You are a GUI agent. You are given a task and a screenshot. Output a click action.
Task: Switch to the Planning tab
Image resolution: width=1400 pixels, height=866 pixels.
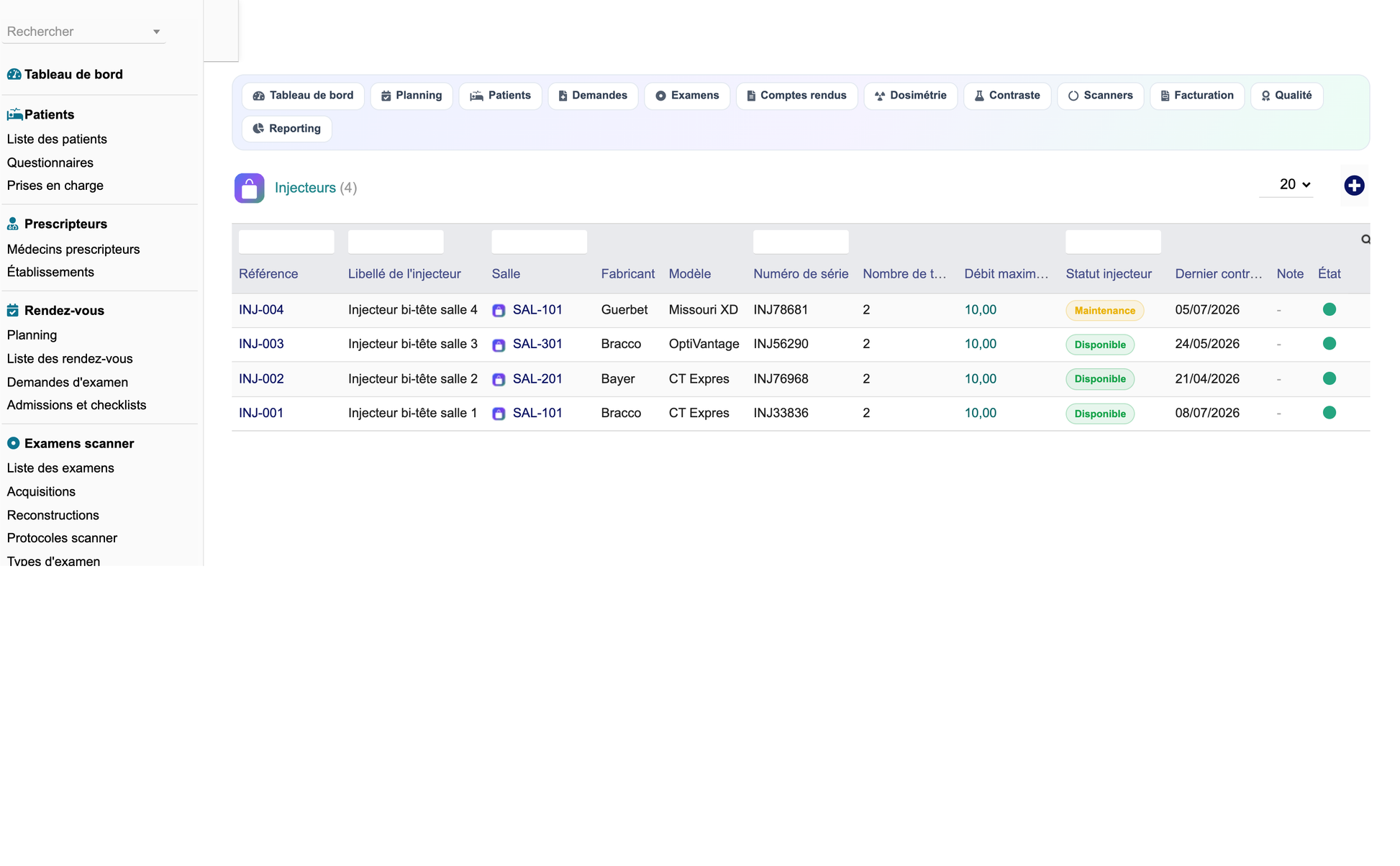coord(412,96)
